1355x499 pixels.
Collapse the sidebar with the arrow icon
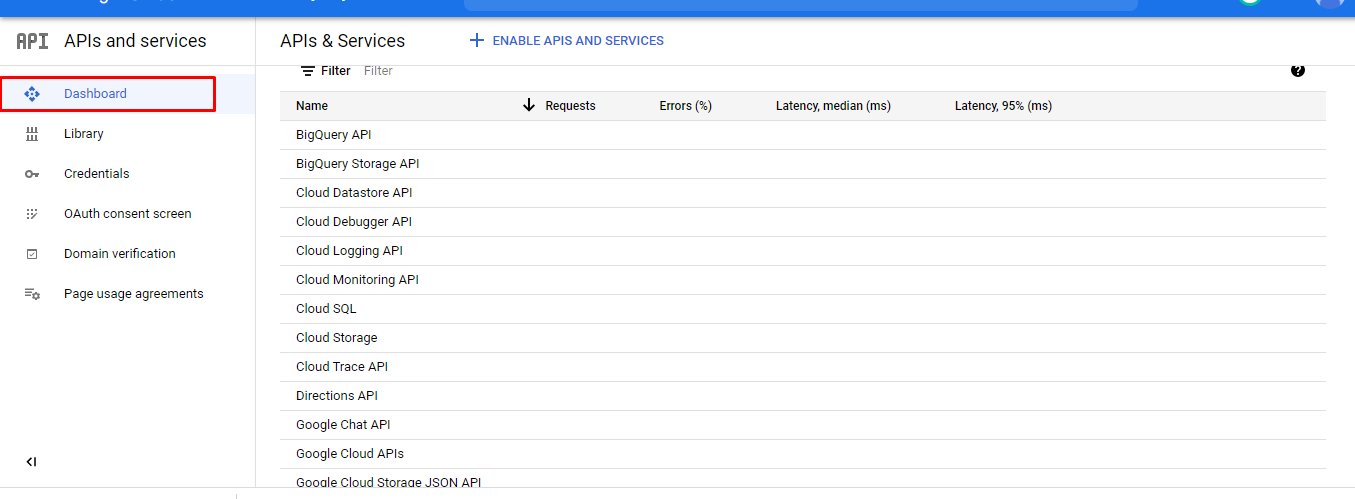pos(31,462)
